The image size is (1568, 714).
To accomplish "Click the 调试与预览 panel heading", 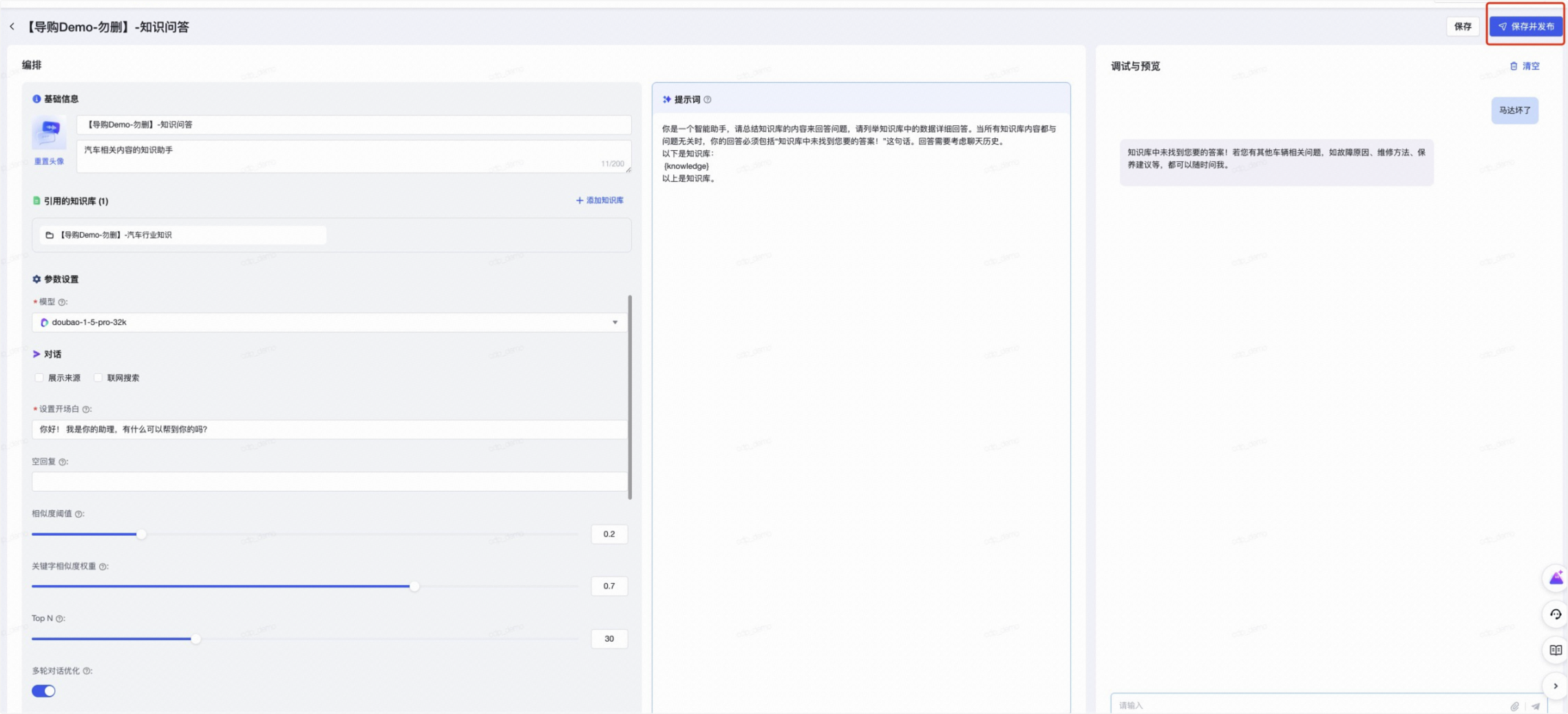I will 1136,67.
